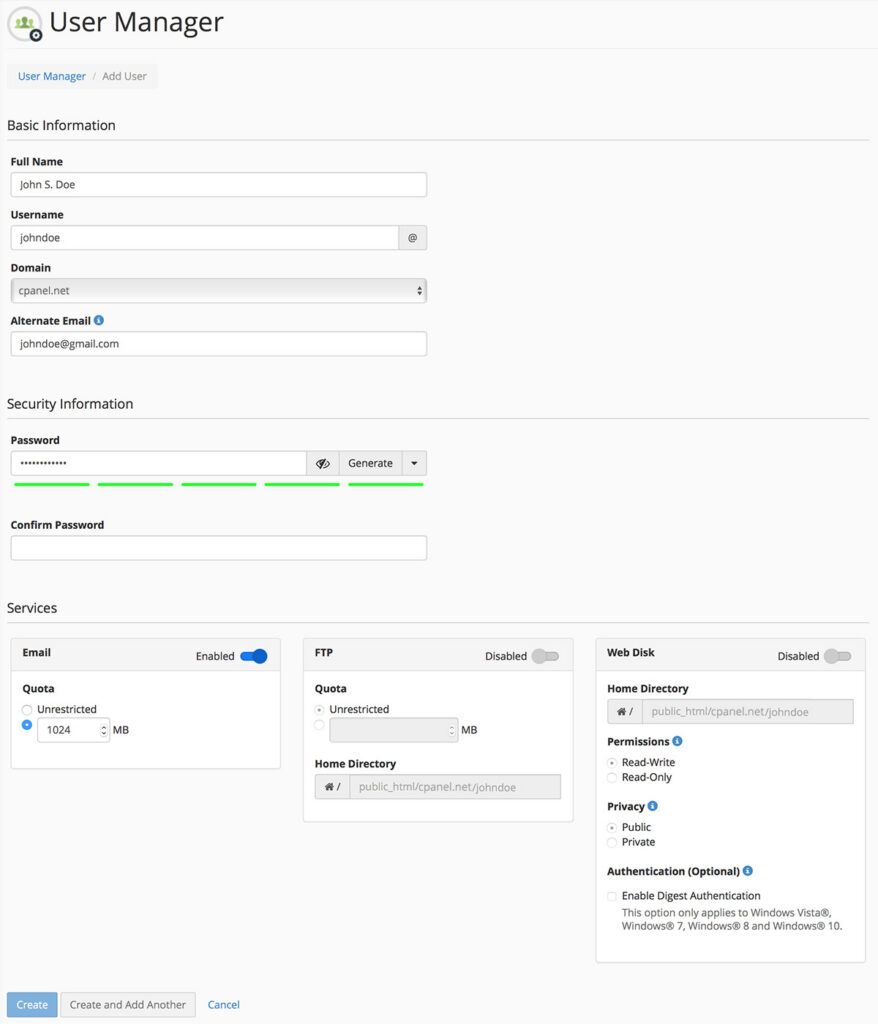The width and height of the screenshot is (878, 1024).
Task: Click the Privacy info icon
Action: [653, 806]
